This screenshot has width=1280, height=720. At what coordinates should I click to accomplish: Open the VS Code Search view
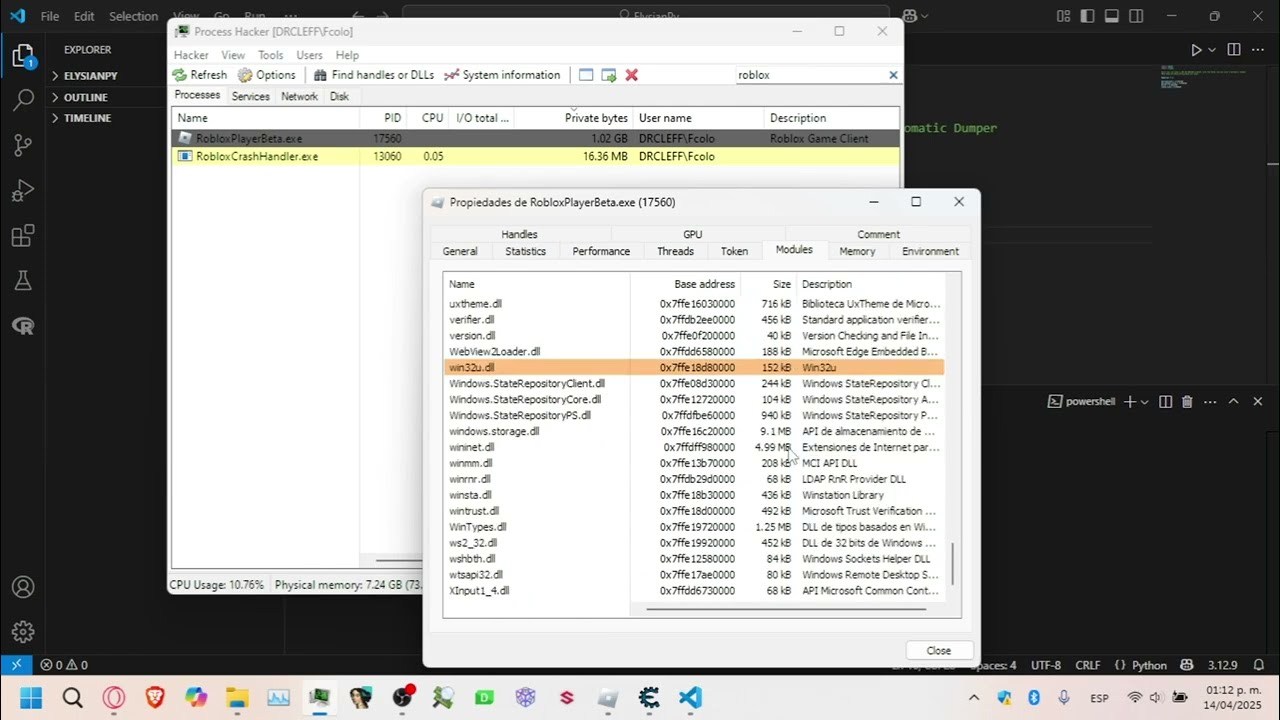23,100
